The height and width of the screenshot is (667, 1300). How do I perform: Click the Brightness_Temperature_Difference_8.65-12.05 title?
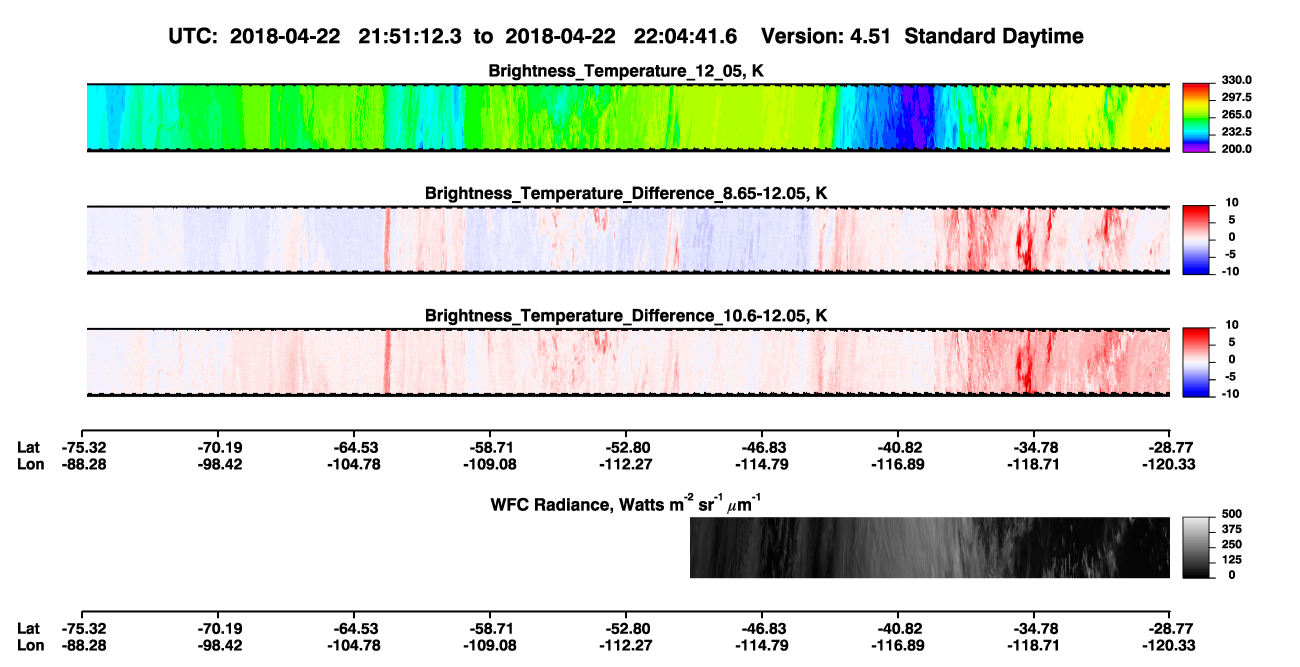coord(626,193)
